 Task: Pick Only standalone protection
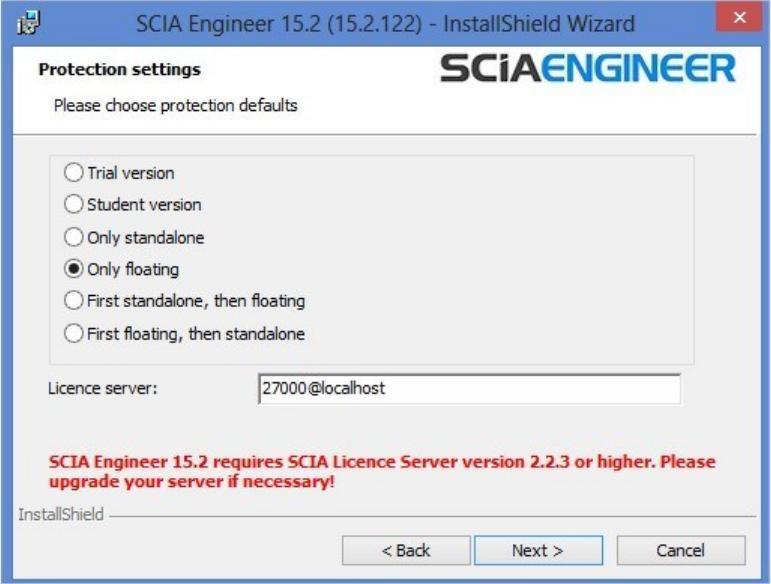coord(134,237)
